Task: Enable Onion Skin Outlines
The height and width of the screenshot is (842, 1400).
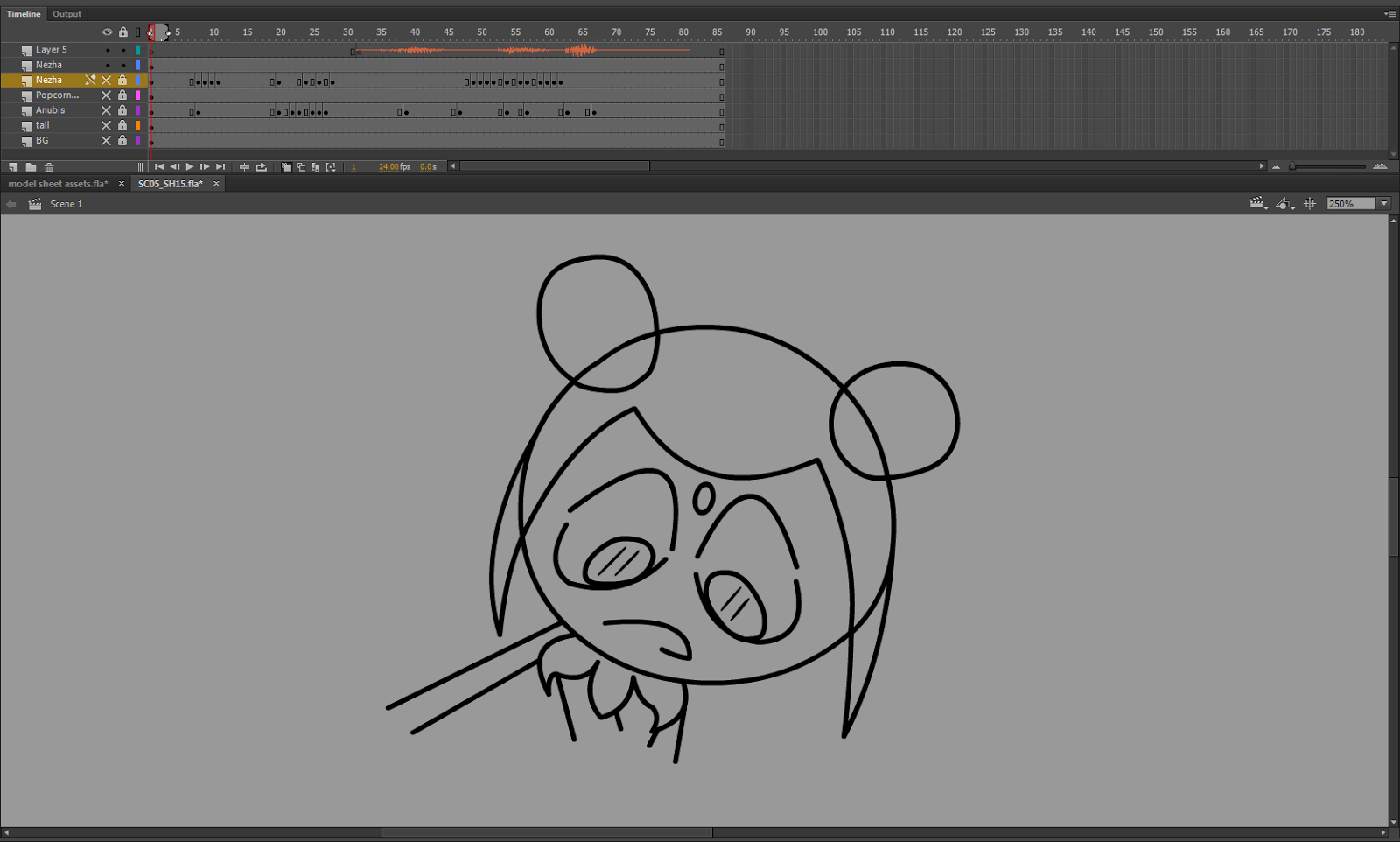Action: point(301,166)
